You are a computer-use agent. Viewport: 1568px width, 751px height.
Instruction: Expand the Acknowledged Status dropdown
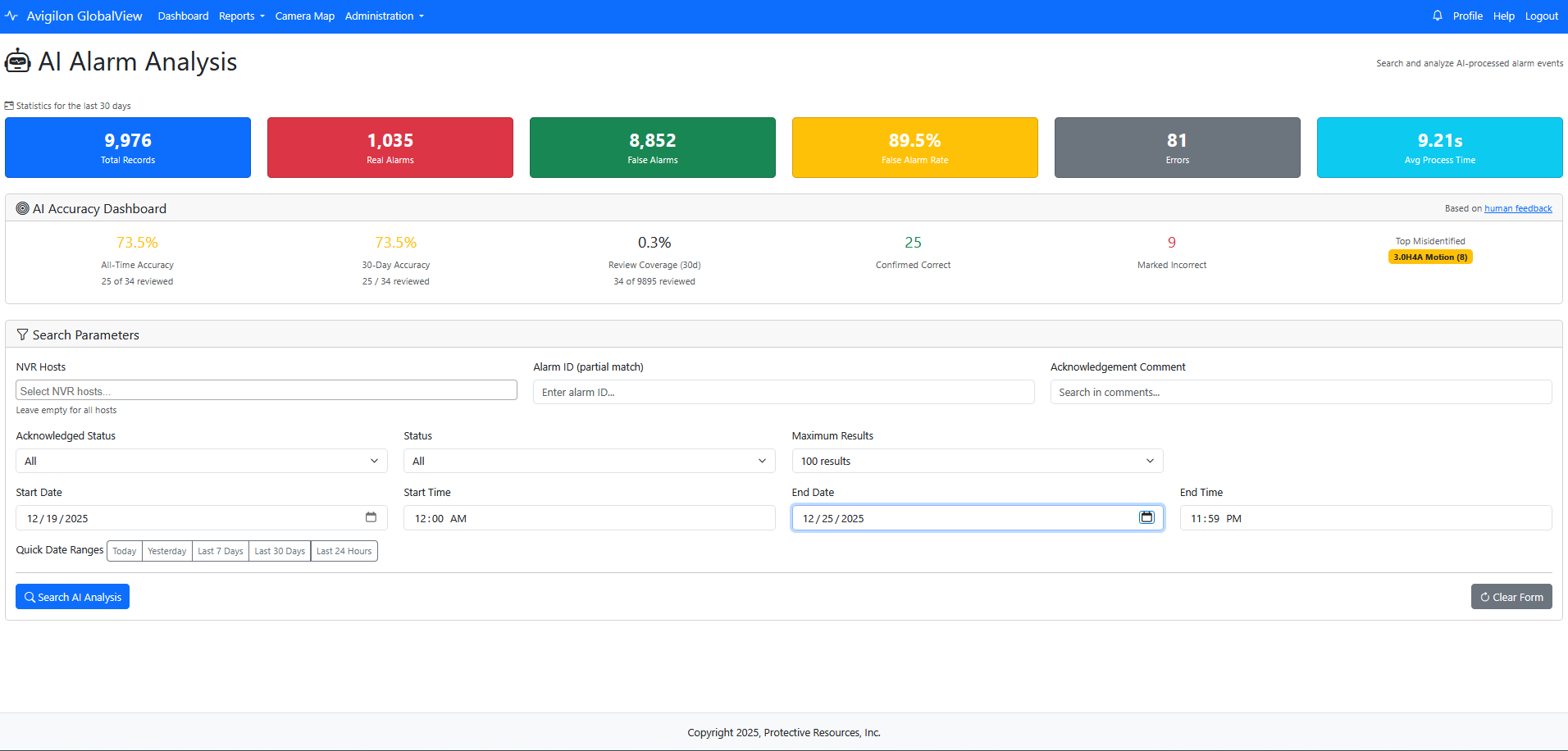tap(202, 461)
